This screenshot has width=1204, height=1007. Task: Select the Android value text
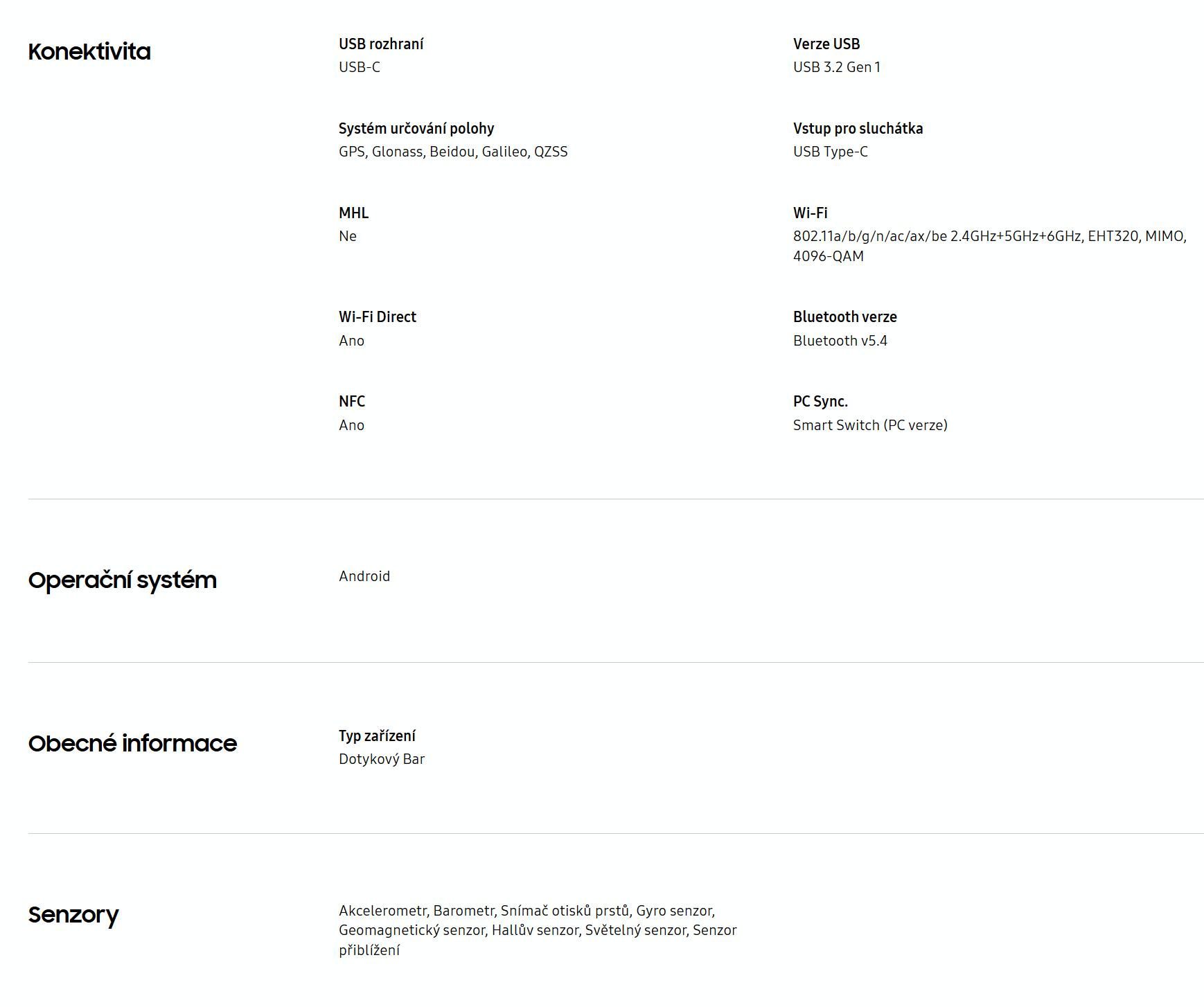pyautogui.click(x=364, y=576)
